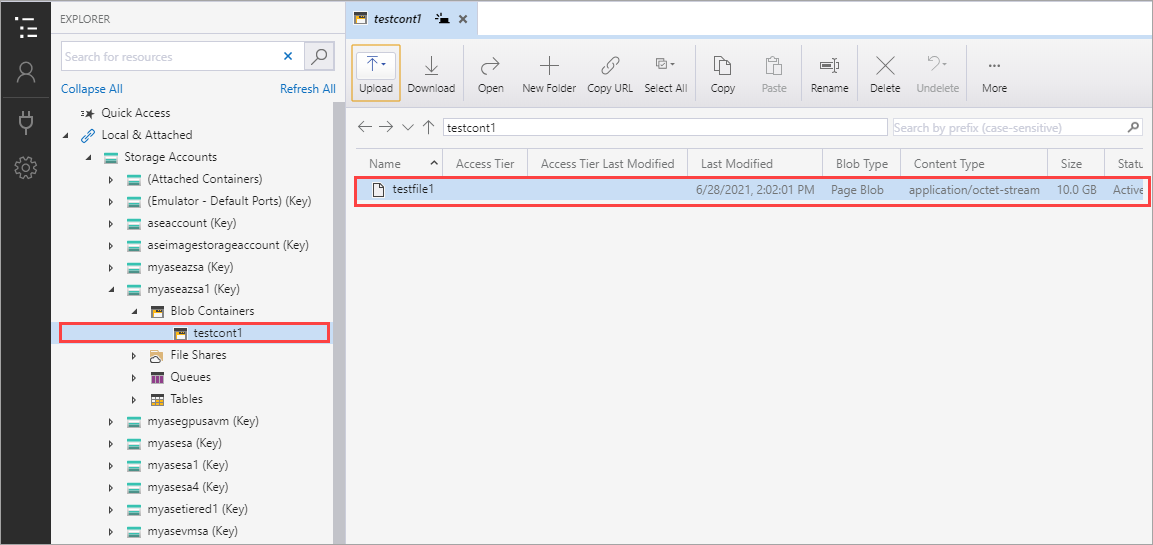Click the 10.0 GB size cell
This screenshot has height=545, width=1153.
[1077, 190]
